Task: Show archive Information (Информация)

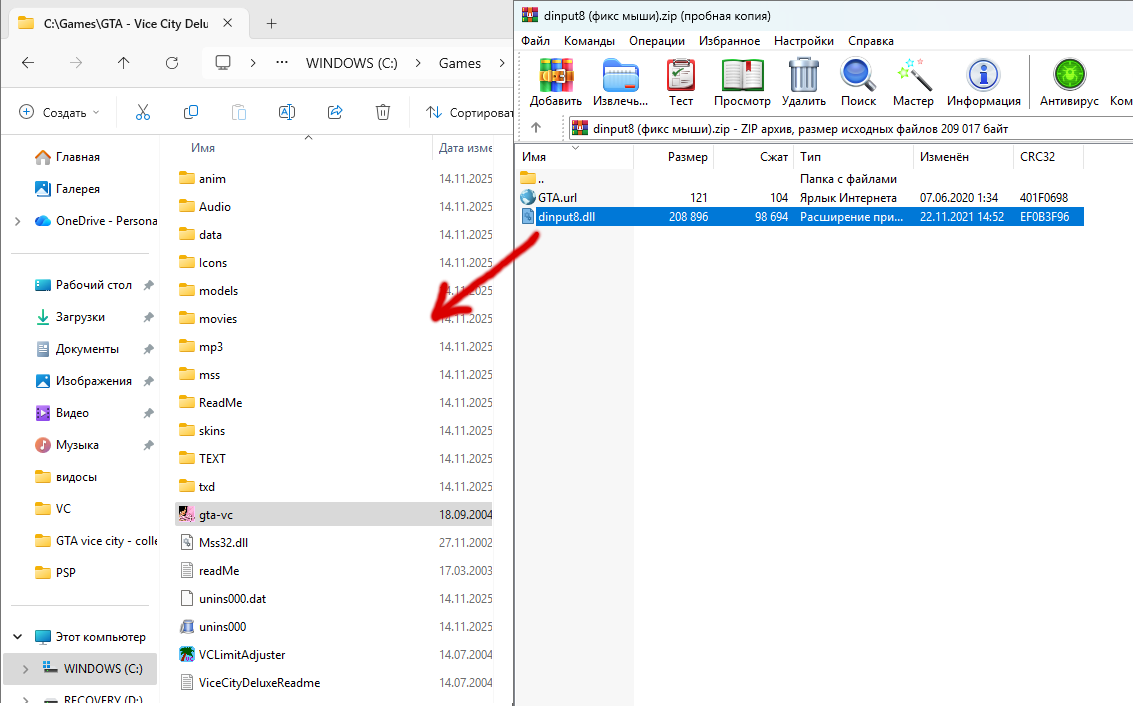Action: [983, 82]
